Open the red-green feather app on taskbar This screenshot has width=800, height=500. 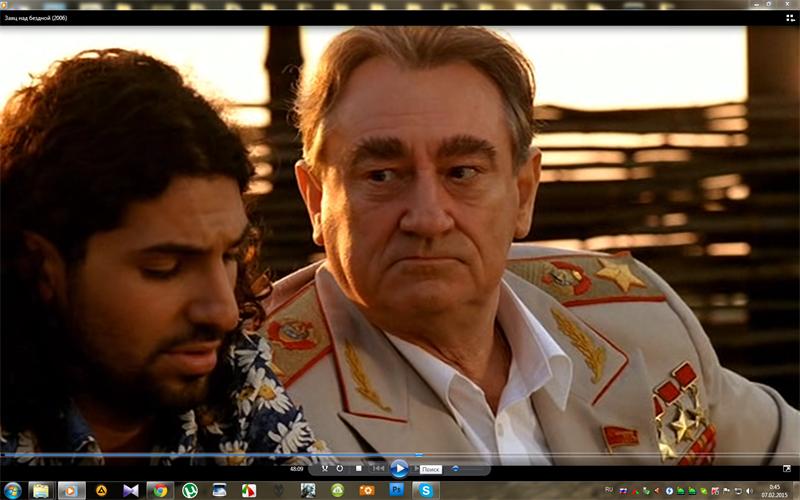(249, 490)
